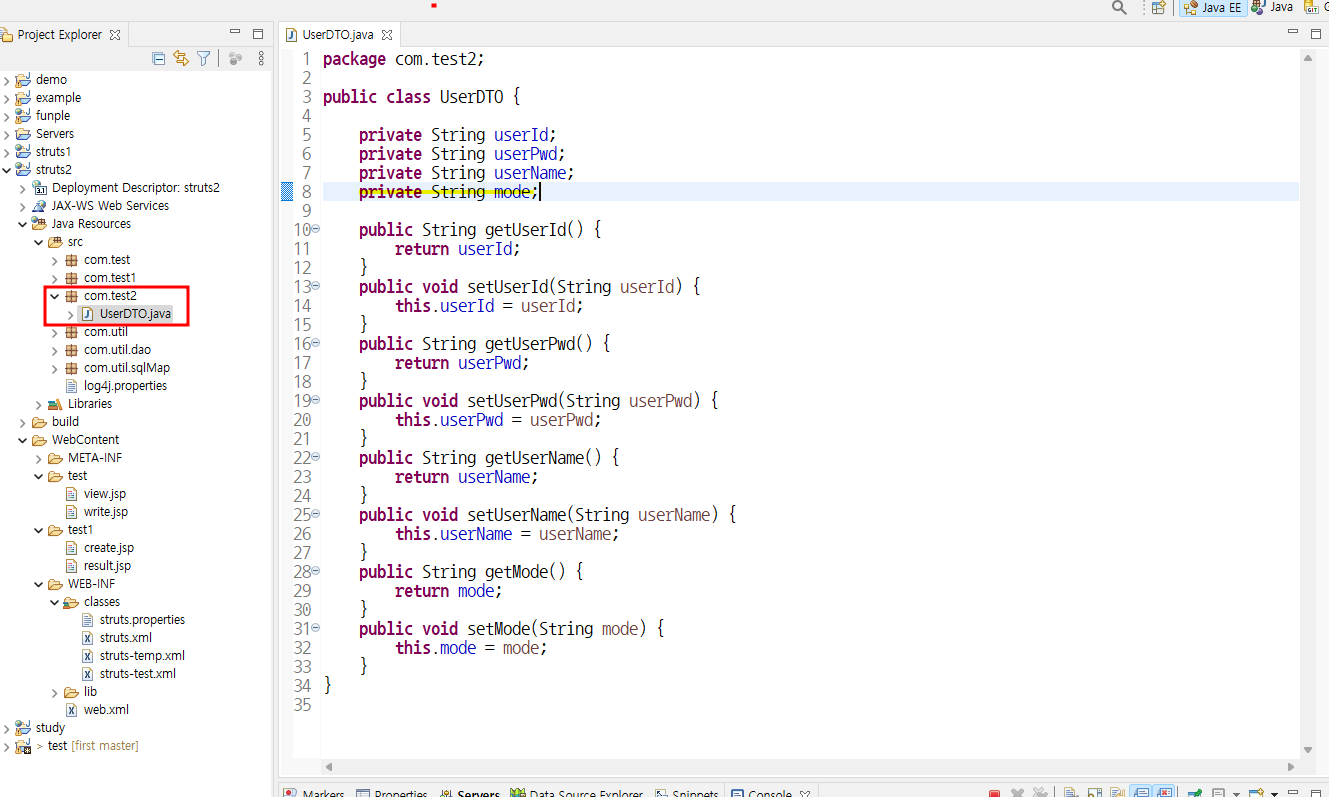Select log4j.properties file

[125, 386]
